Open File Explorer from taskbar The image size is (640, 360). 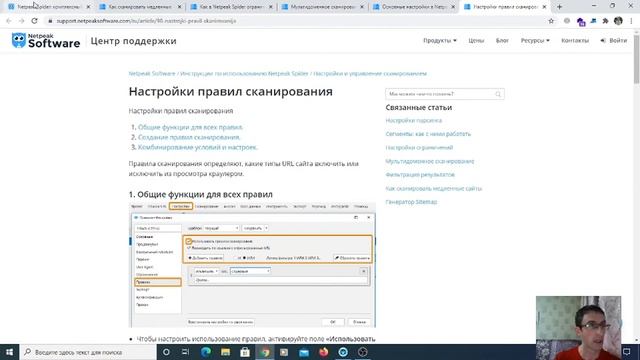tap(225, 352)
